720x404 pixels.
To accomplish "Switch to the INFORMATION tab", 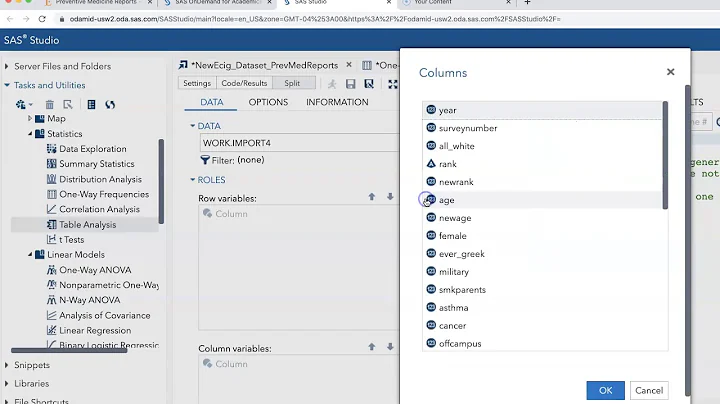I will click(x=337, y=102).
